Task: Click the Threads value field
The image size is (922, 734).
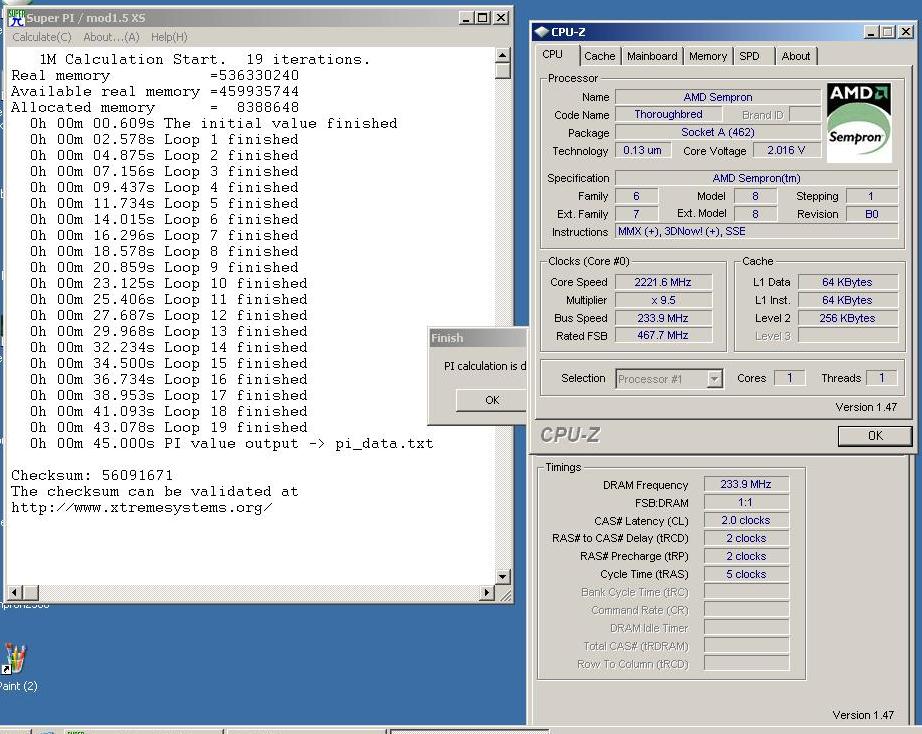Action: (881, 378)
